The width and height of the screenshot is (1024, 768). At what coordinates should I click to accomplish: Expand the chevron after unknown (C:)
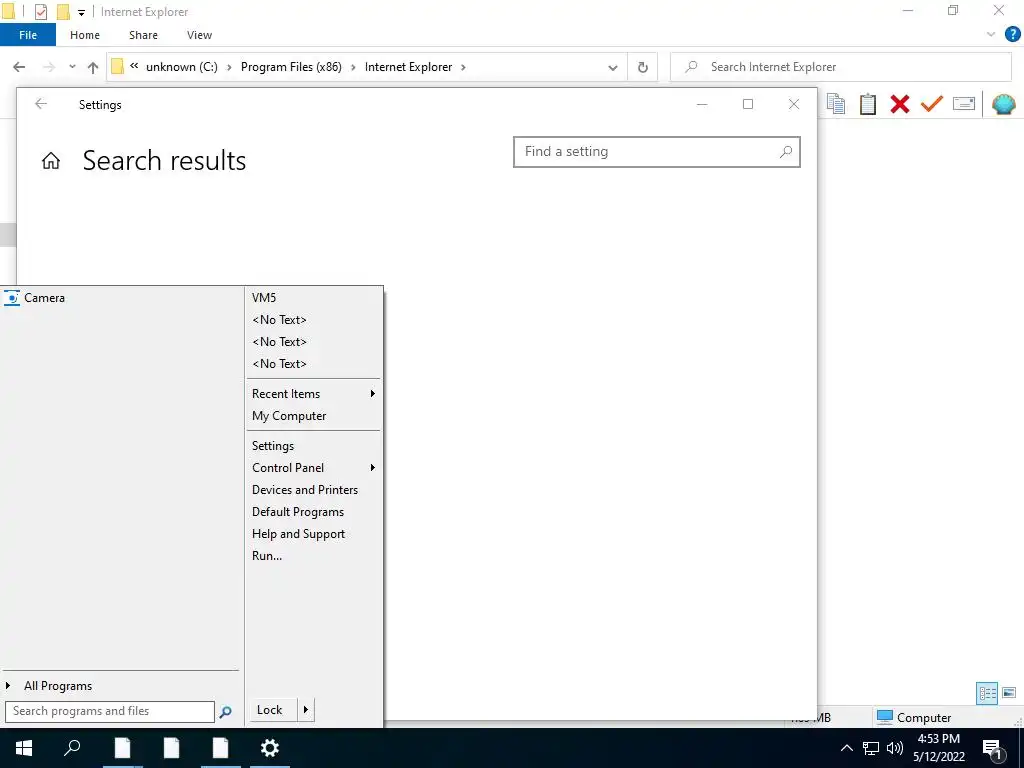pos(229,67)
